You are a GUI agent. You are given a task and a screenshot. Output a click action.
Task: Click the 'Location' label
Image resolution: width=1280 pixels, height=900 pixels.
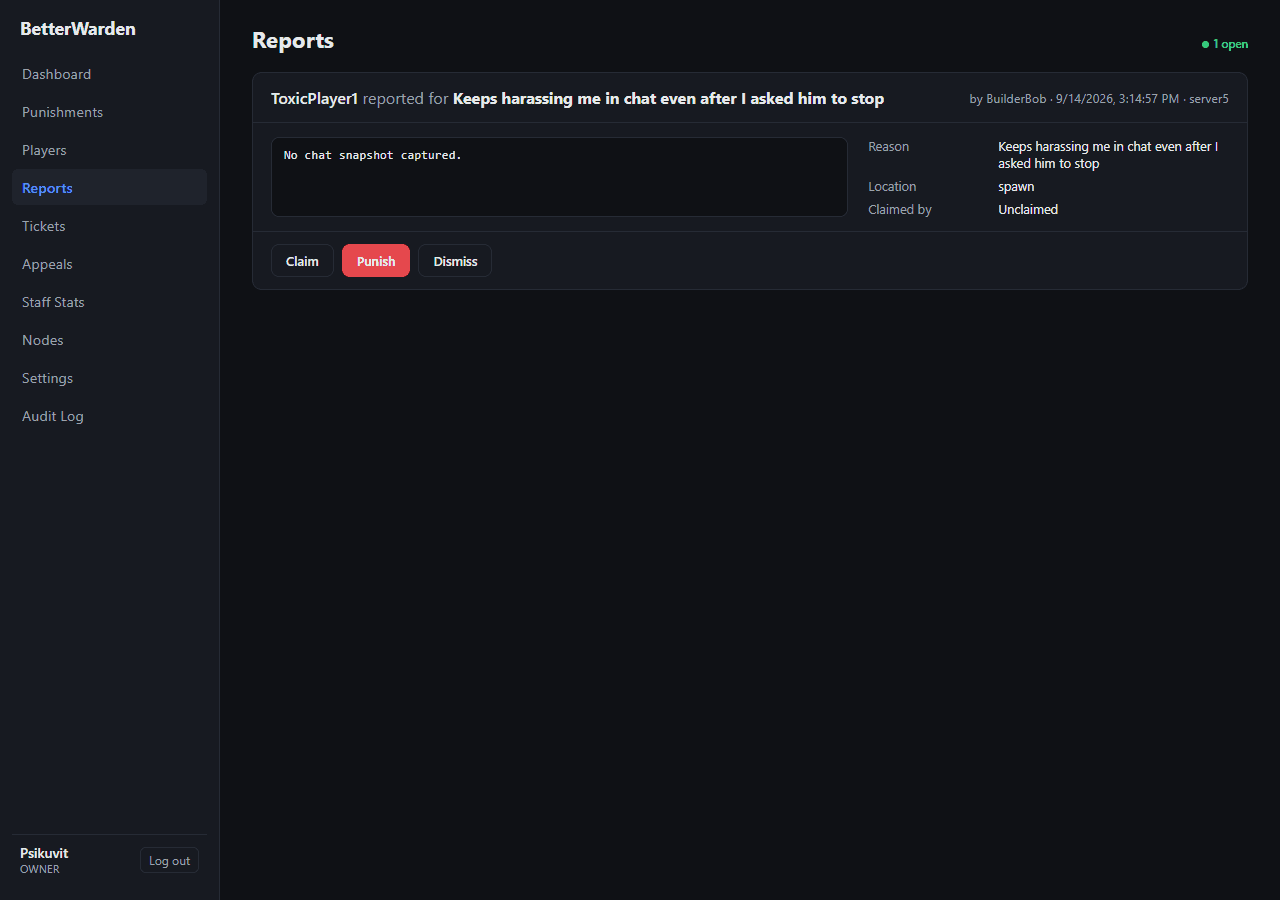892,187
